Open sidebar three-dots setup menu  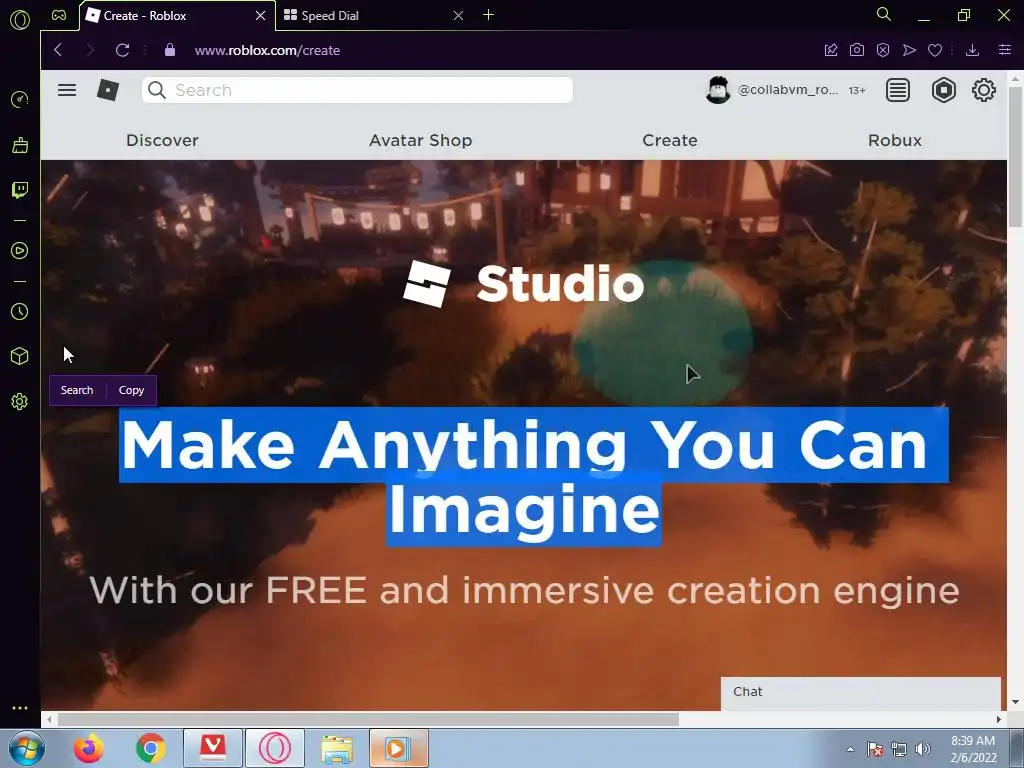coord(20,708)
